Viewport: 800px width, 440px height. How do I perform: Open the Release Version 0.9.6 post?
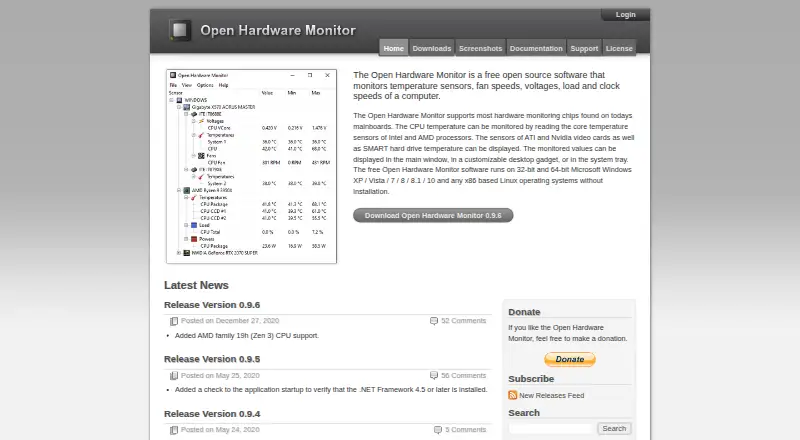point(212,305)
